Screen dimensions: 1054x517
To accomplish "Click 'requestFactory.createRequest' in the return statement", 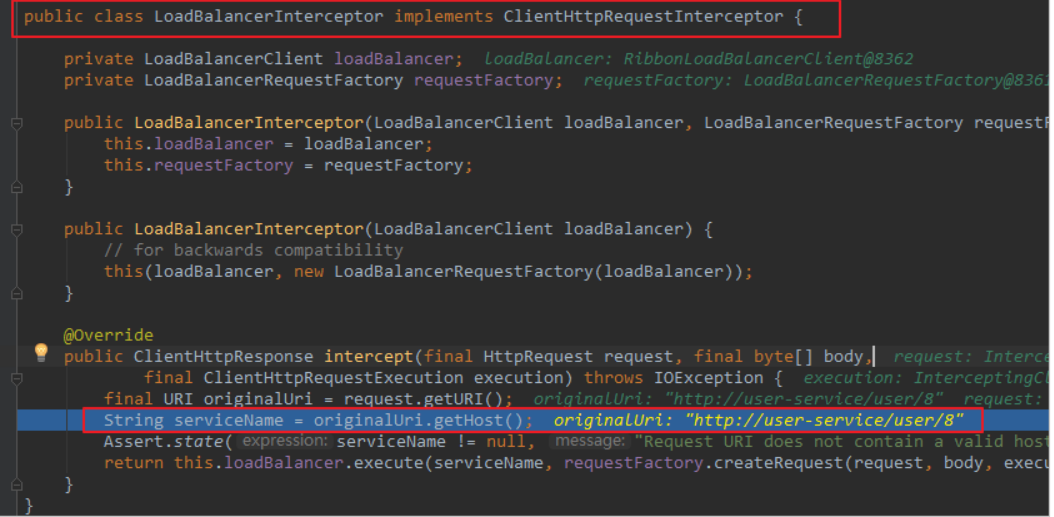I will click(x=703, y=463).
